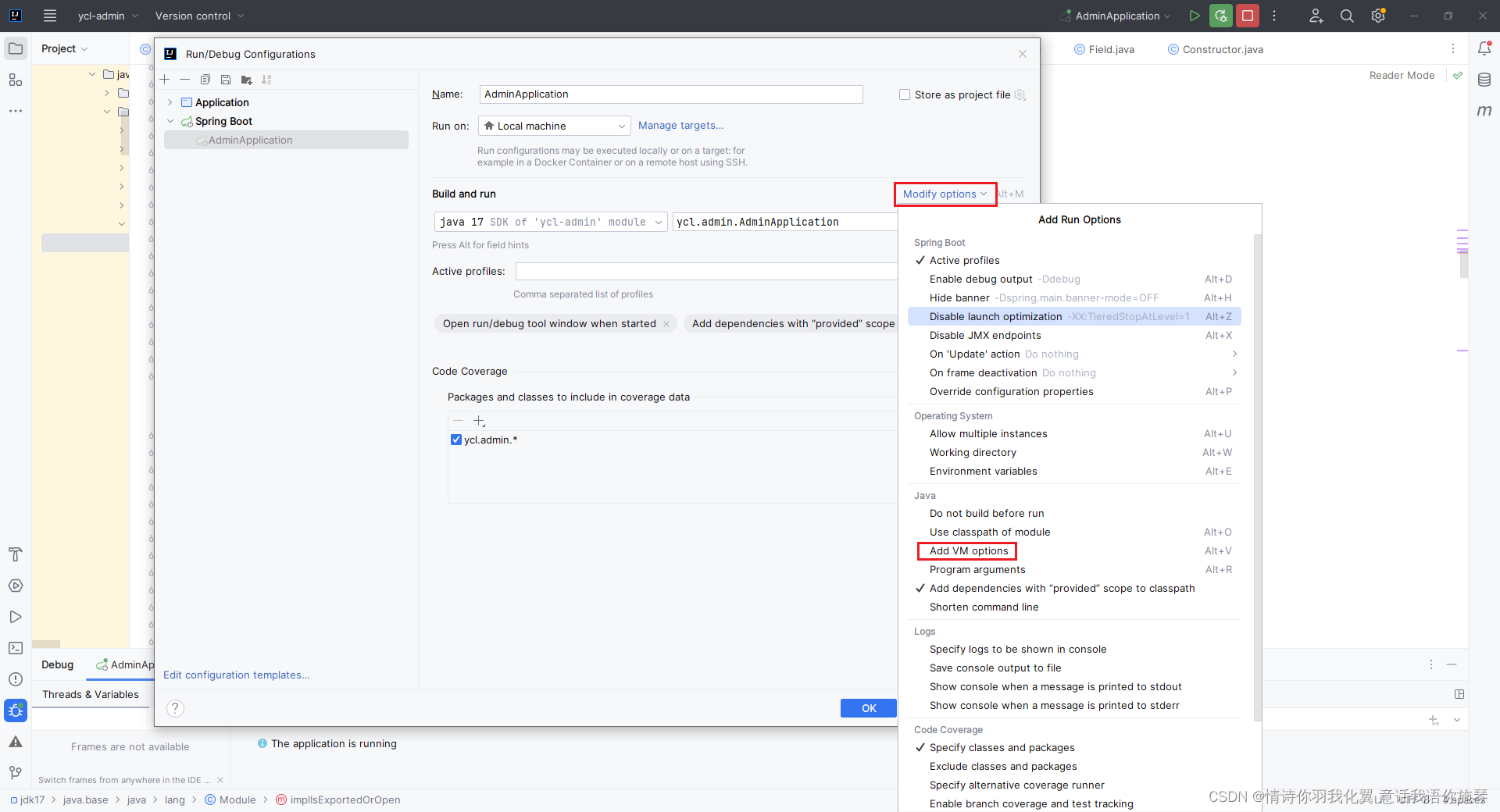Stop the running application with red stop icon
This screenshot has height=812, width=1500.
point(1248,16)
